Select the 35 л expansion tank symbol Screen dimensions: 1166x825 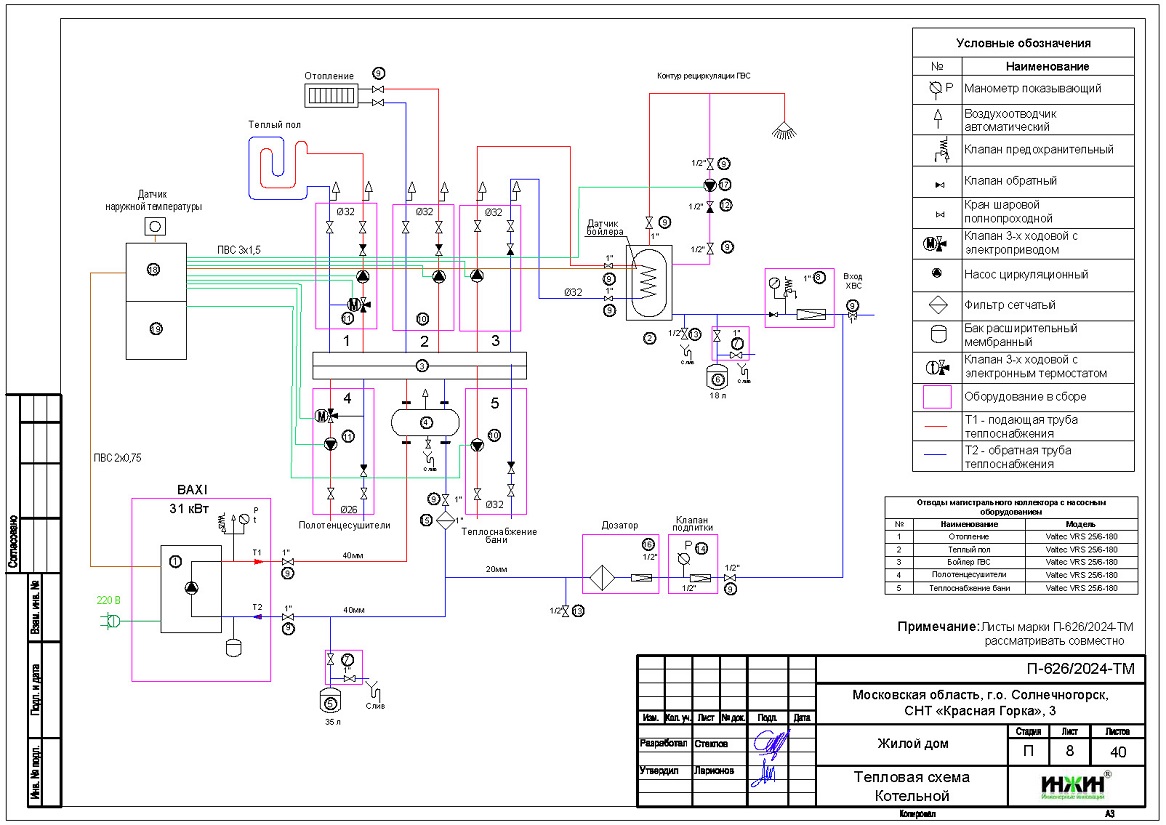coord(332,703)
